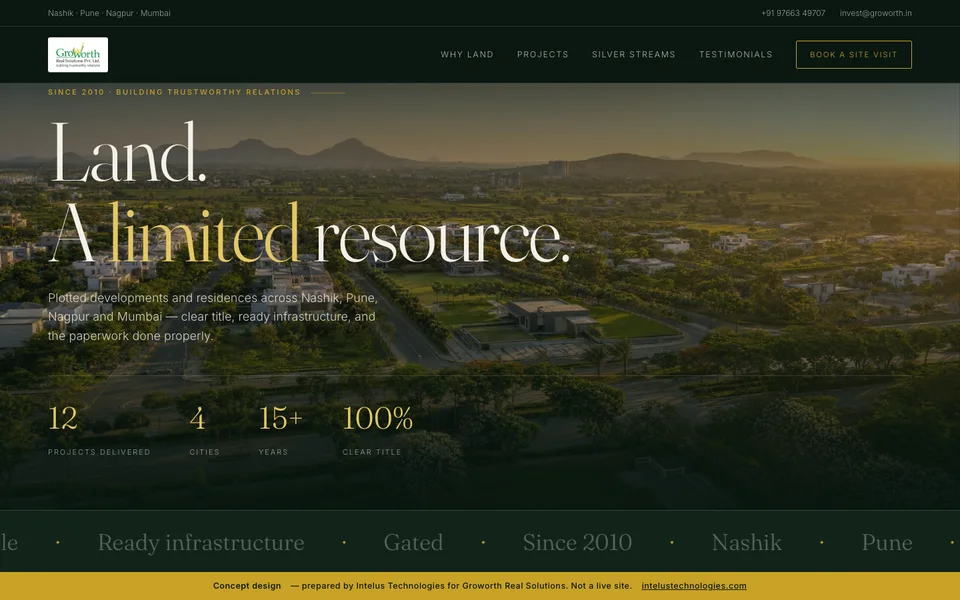Image resolution: width=960 pixels, height=600 pixels.
Task: Email invest@groworth.in
Action: 876,13
